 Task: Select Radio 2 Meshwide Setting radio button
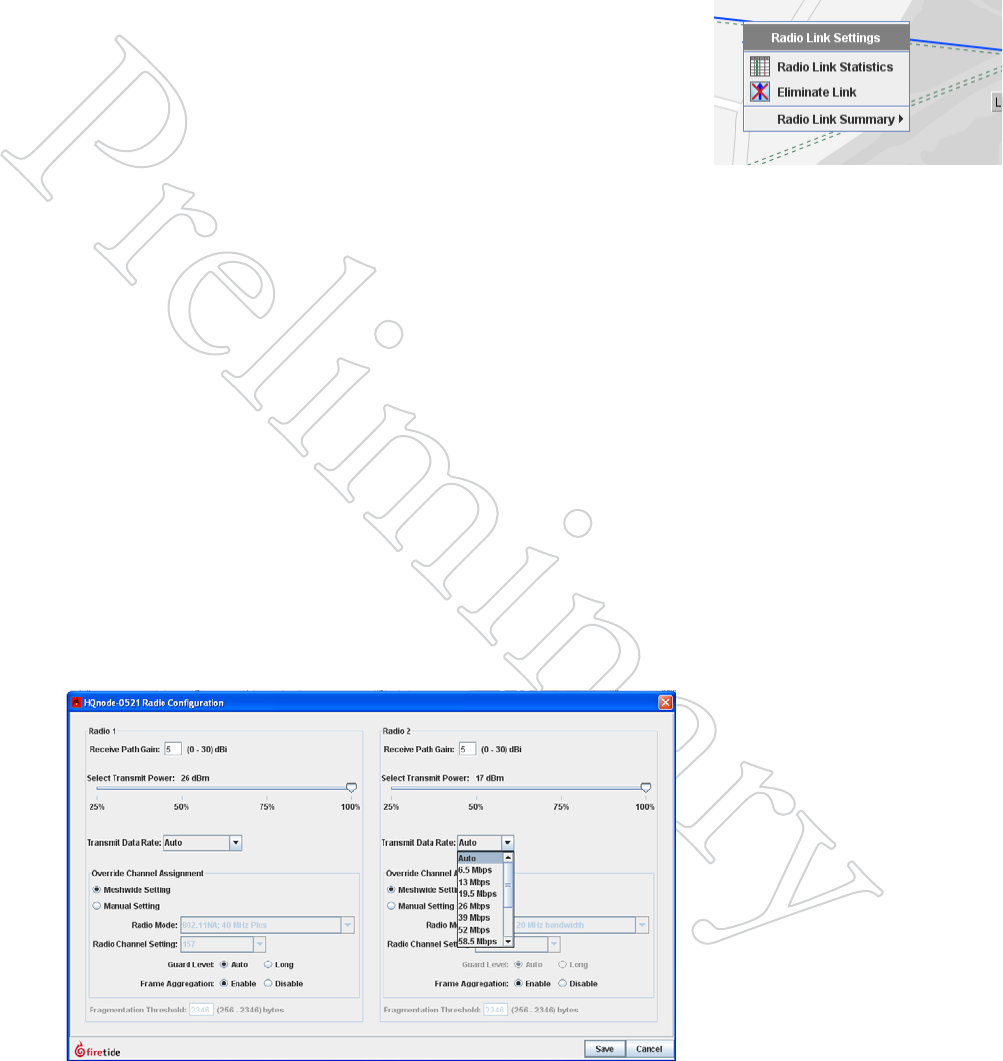(x=391, y=890)
